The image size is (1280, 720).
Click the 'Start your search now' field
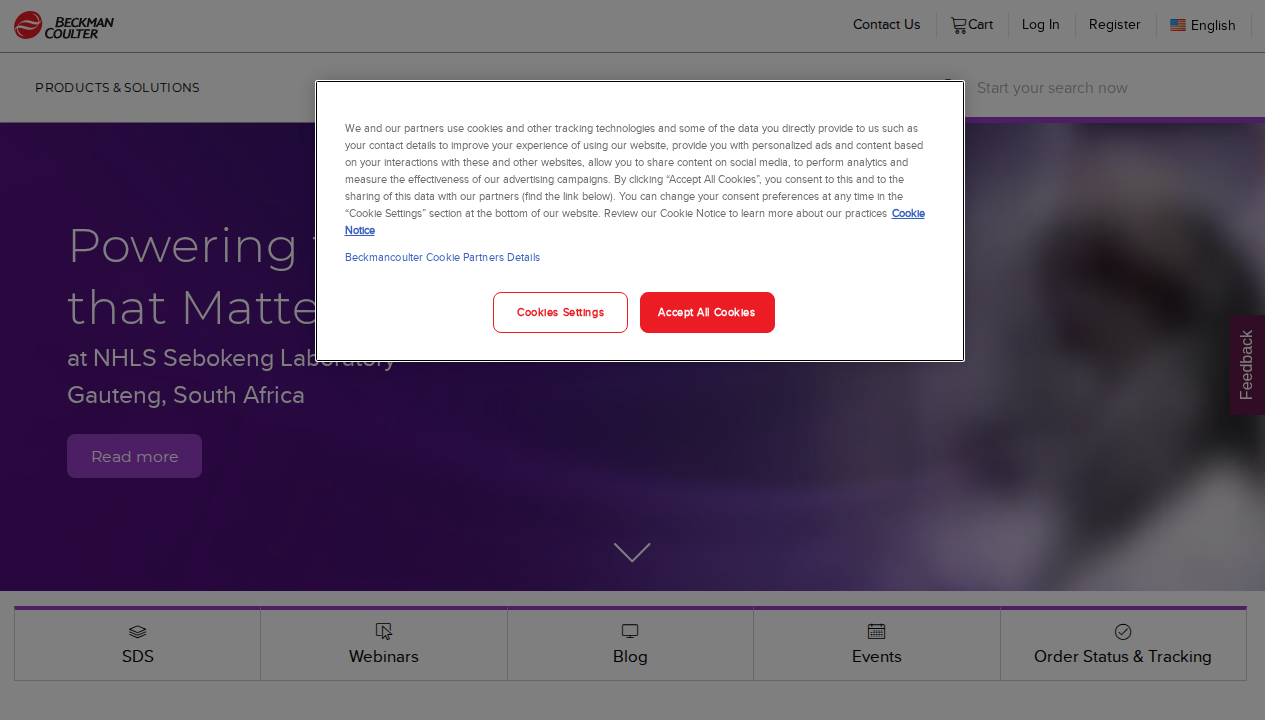coord(1052,88)
